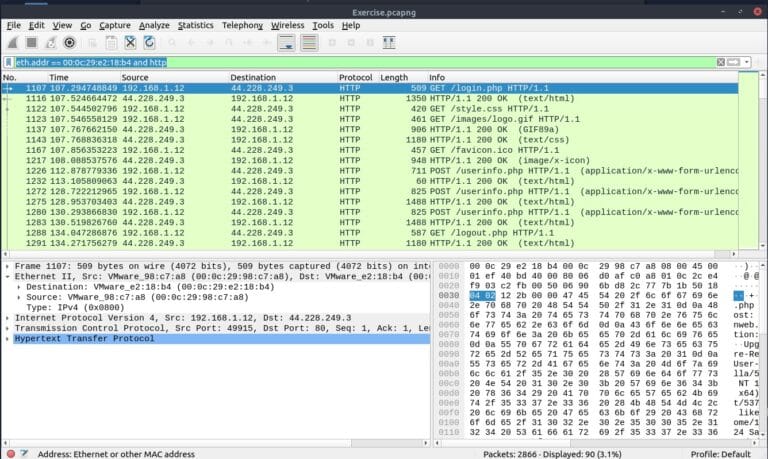Viewport: 768px width, 459px height.
Task: Open the Analyze menu
Action: 154,25
